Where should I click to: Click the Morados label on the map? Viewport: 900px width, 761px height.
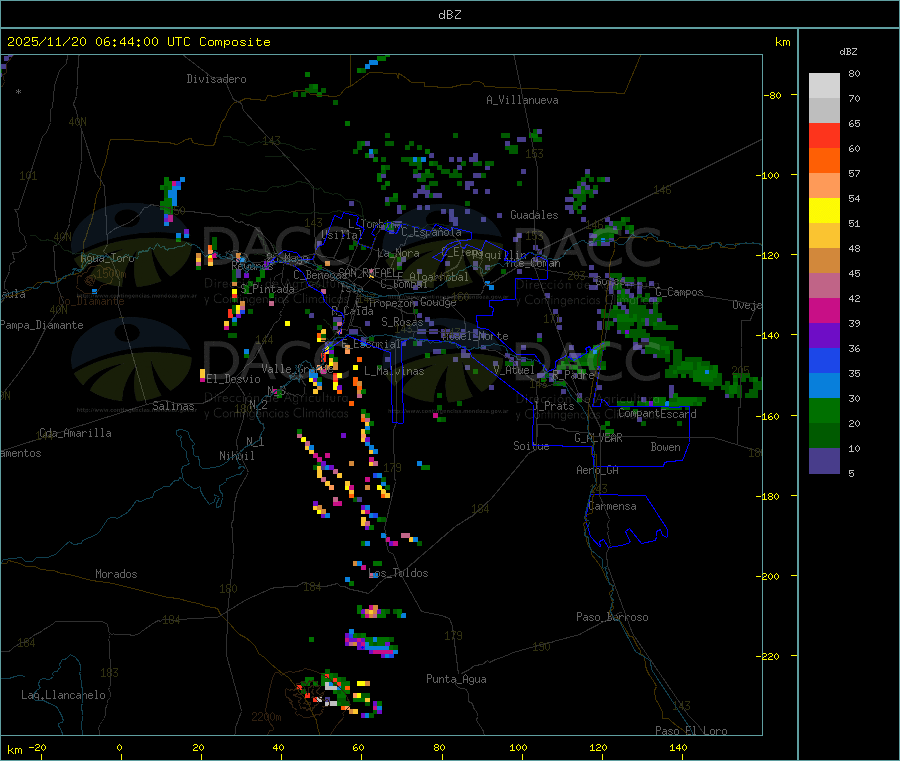tap(116, 574)
